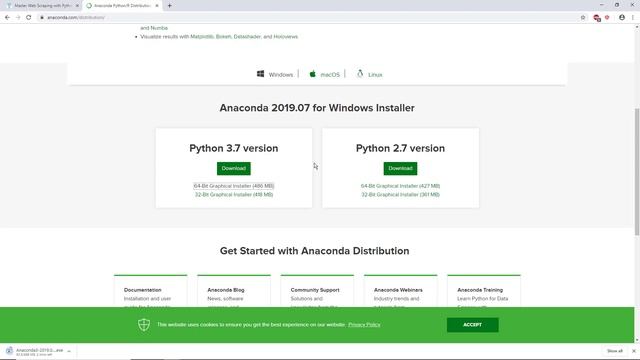Viewport: 640px width, 360px height.
Task: Open Python 3.7 64-Bit Graphical Installer link
Action: point(233,186)
